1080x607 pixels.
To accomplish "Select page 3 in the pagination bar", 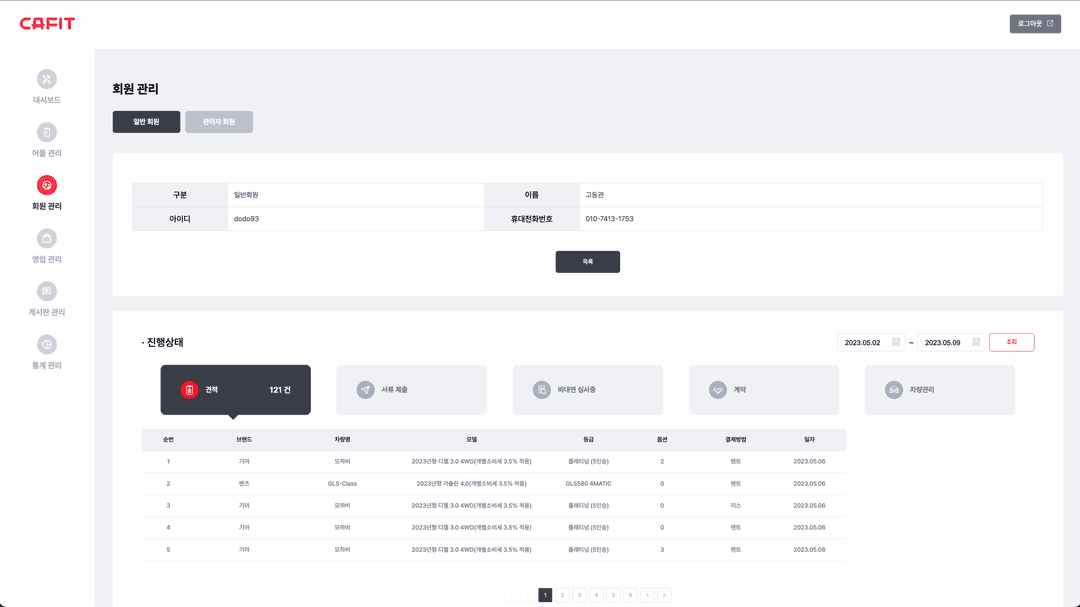I will 578,594.
